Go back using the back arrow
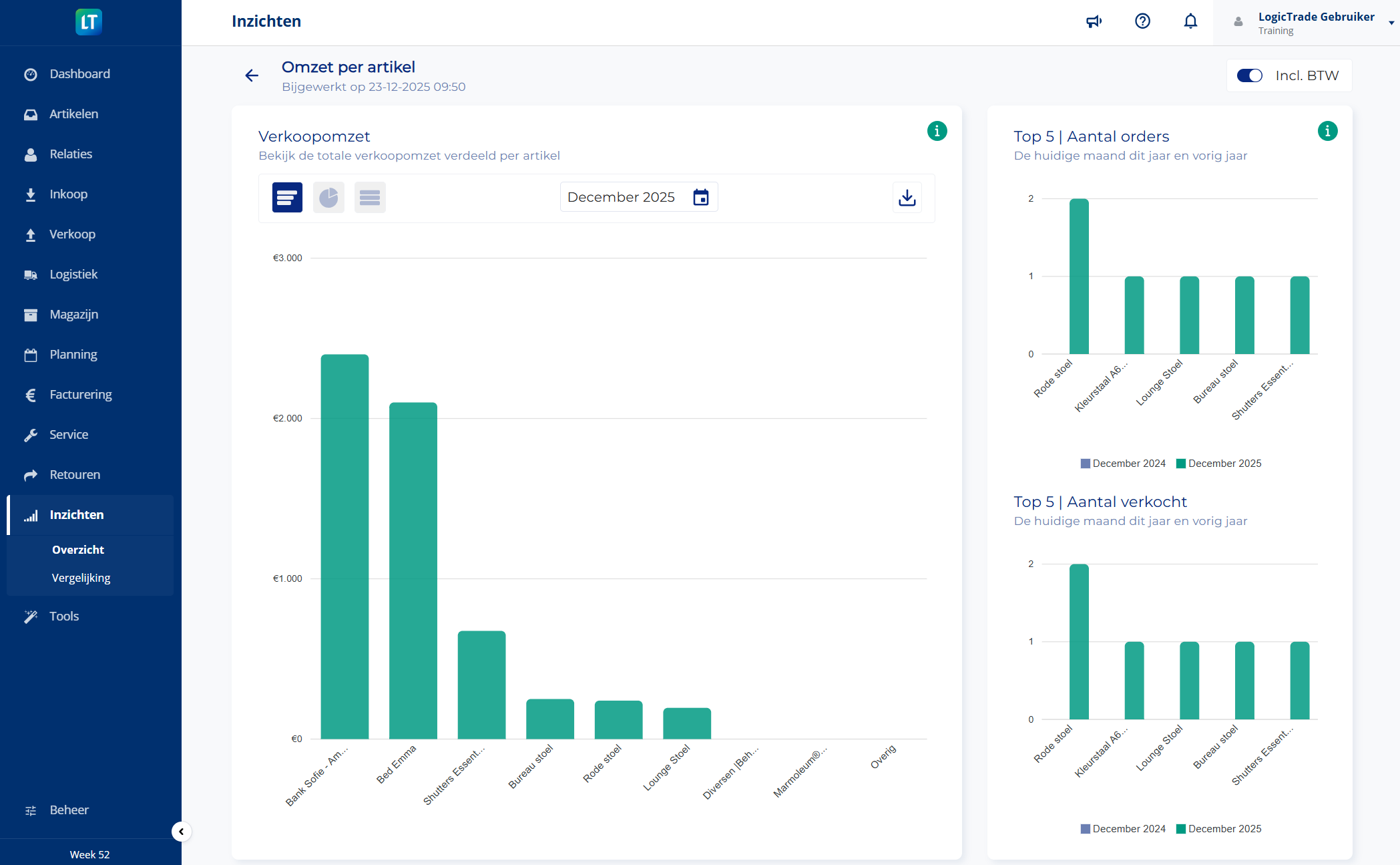 coord(251,75)
